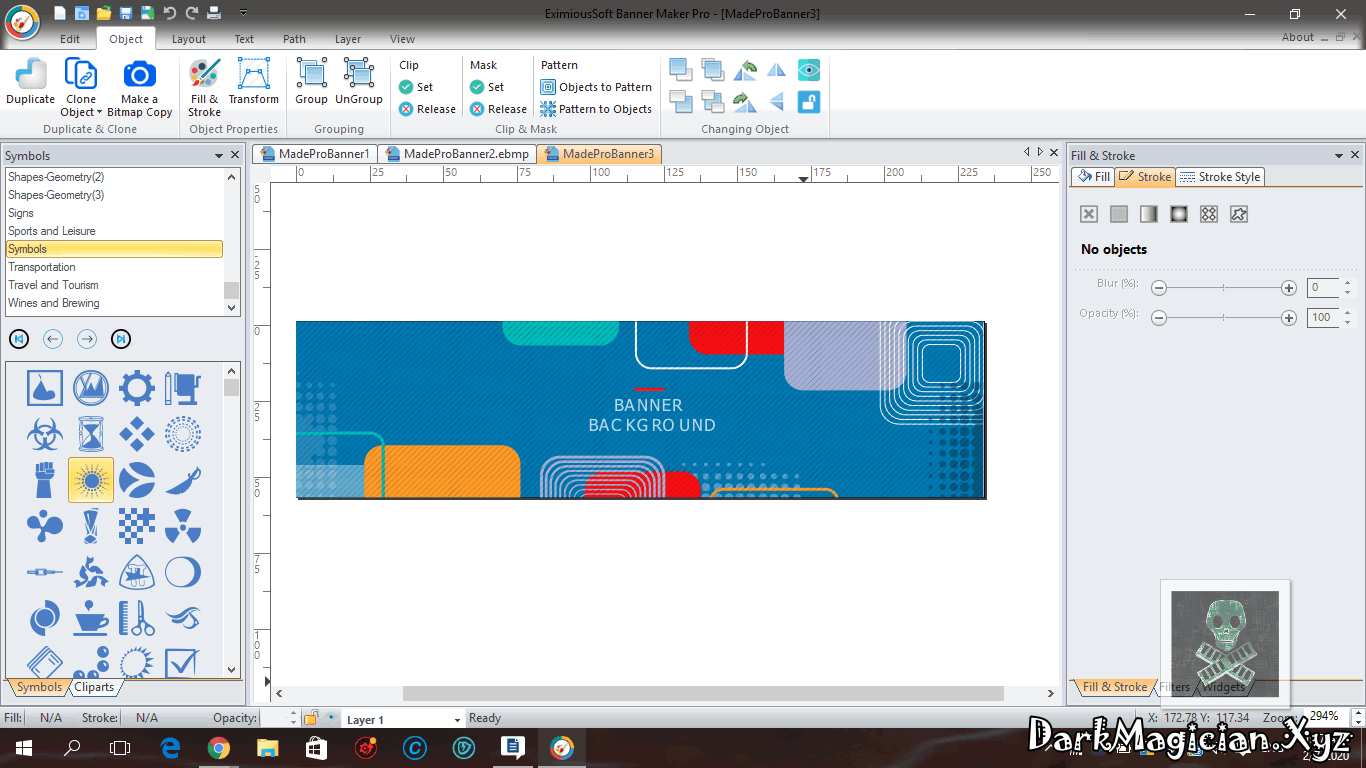Select the gear symbol in Symbols panel
The image size is (1366, 768).
click(x=137, y=388)
